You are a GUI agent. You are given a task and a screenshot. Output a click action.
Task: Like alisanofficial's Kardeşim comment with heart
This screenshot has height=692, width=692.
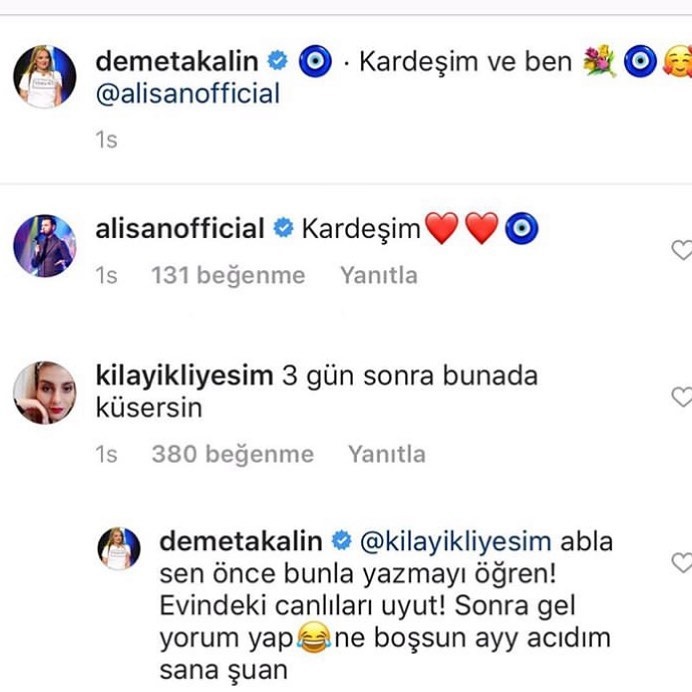coord(682,250)
